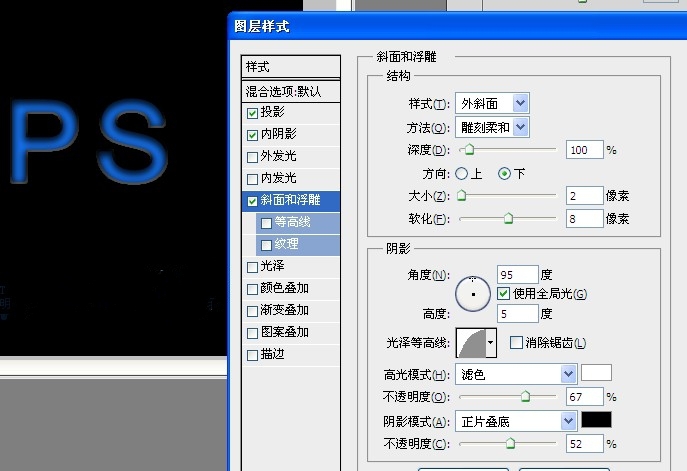Open the 样式 style dropdown (外斜面)
Screen dimensions: 687x471
click(492, 104)
